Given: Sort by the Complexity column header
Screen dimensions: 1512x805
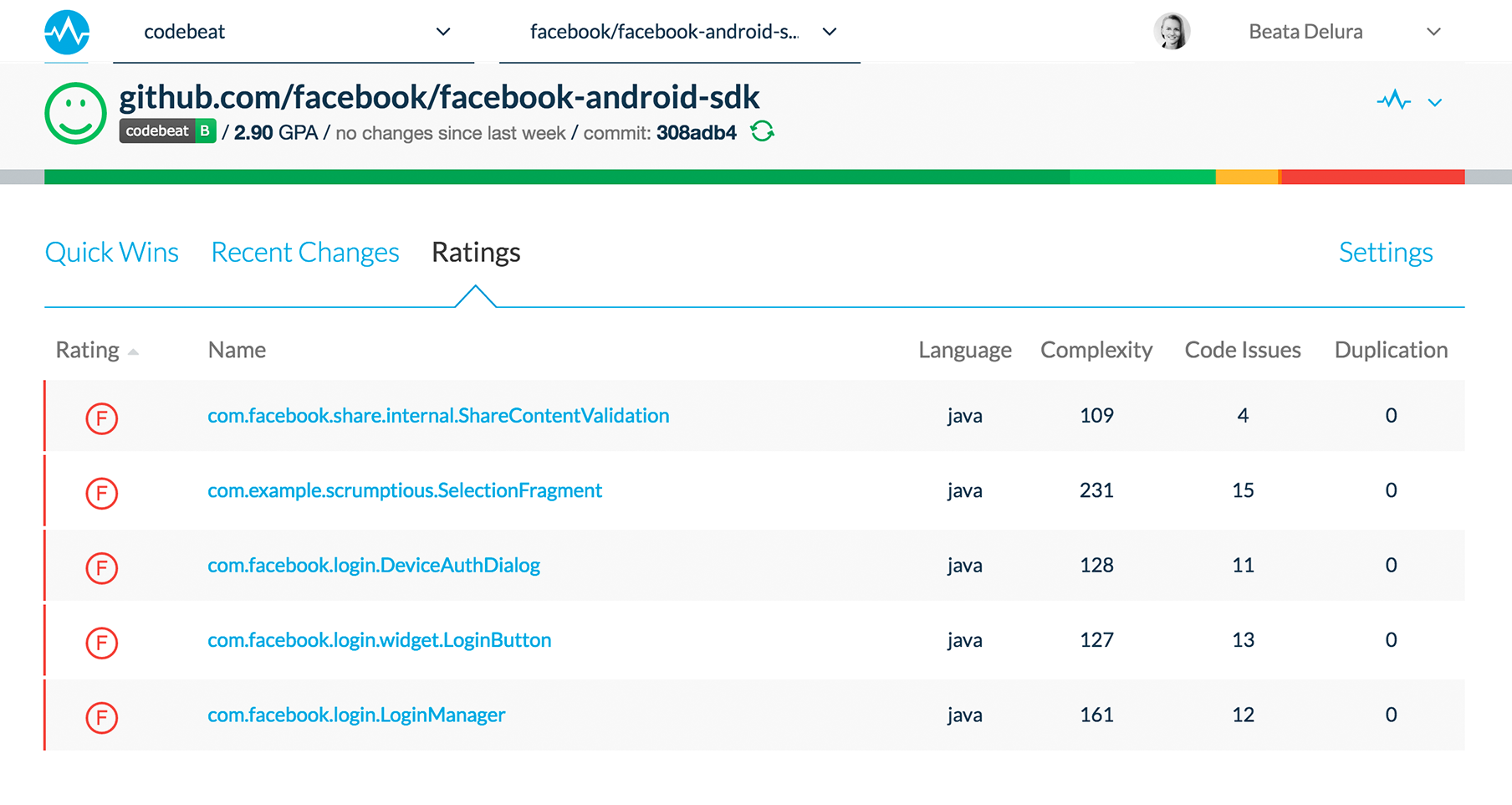Looking at the screenshot, I should point(1096,350).
